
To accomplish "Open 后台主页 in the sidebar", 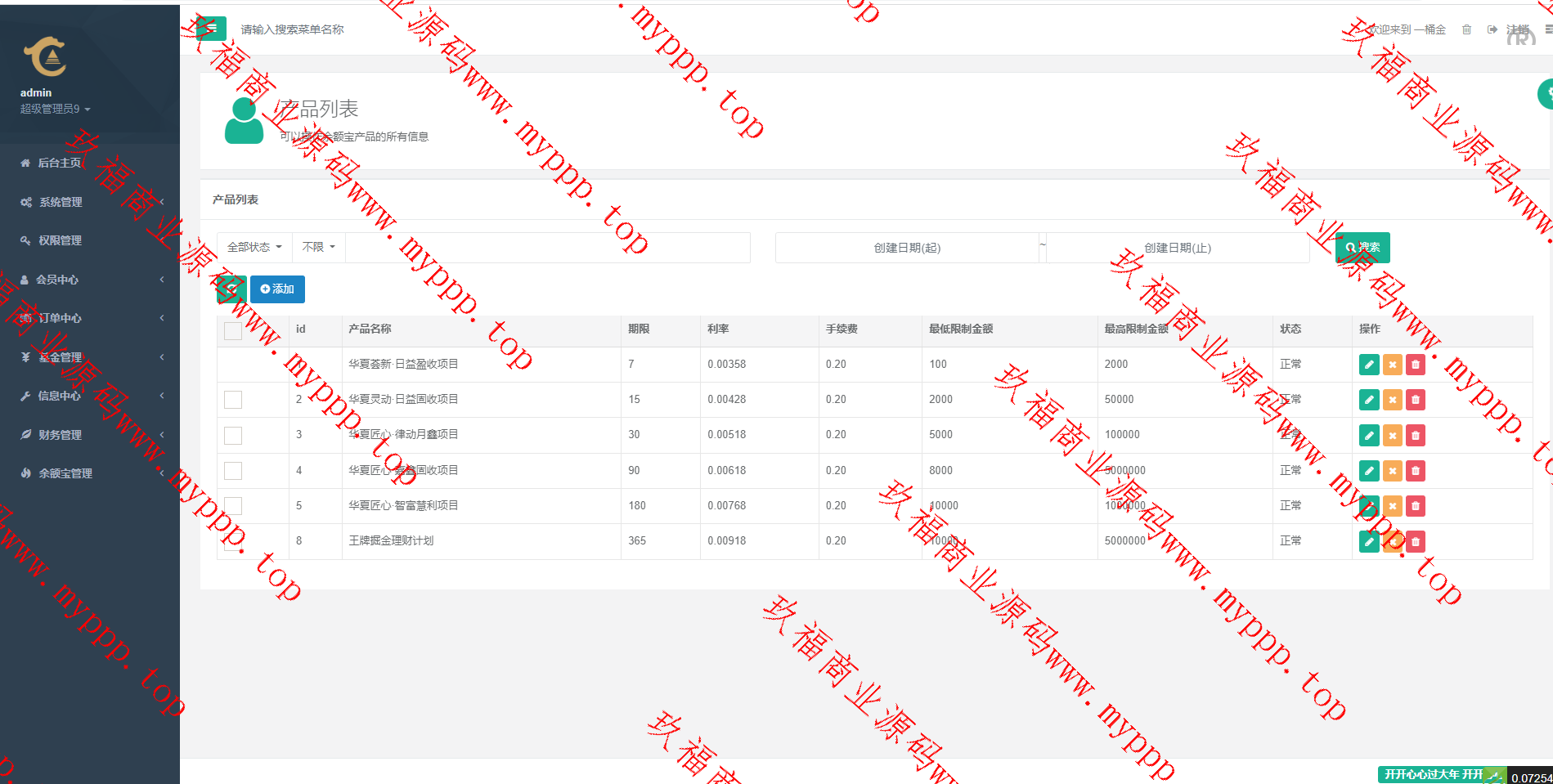I will point(59,163).
